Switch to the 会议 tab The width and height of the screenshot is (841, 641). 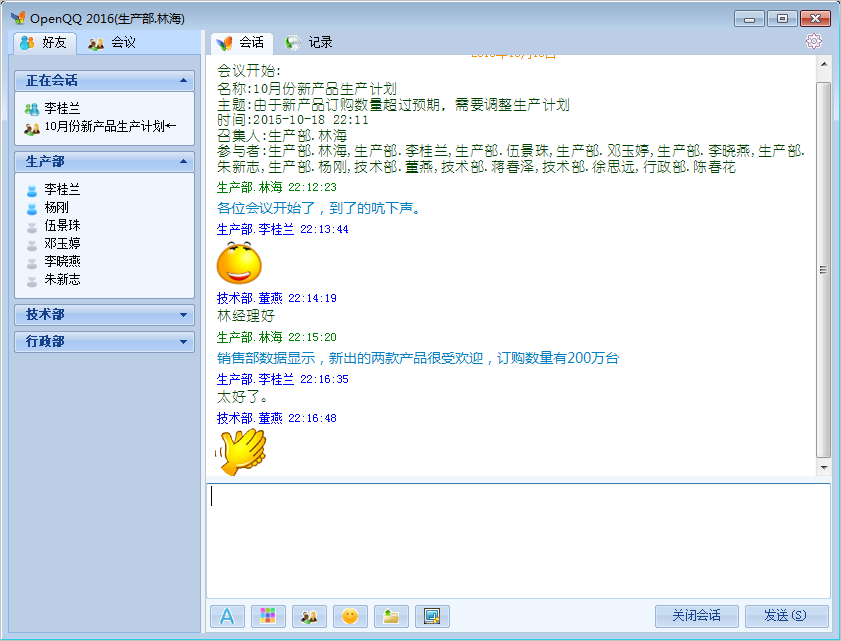(x=112, y=43)
